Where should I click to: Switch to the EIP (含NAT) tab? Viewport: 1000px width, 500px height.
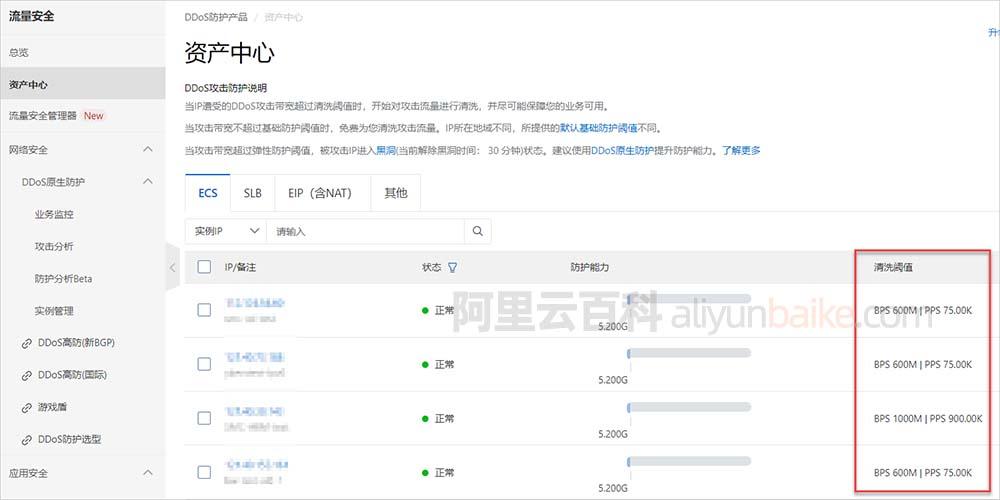tap(323, 193)
